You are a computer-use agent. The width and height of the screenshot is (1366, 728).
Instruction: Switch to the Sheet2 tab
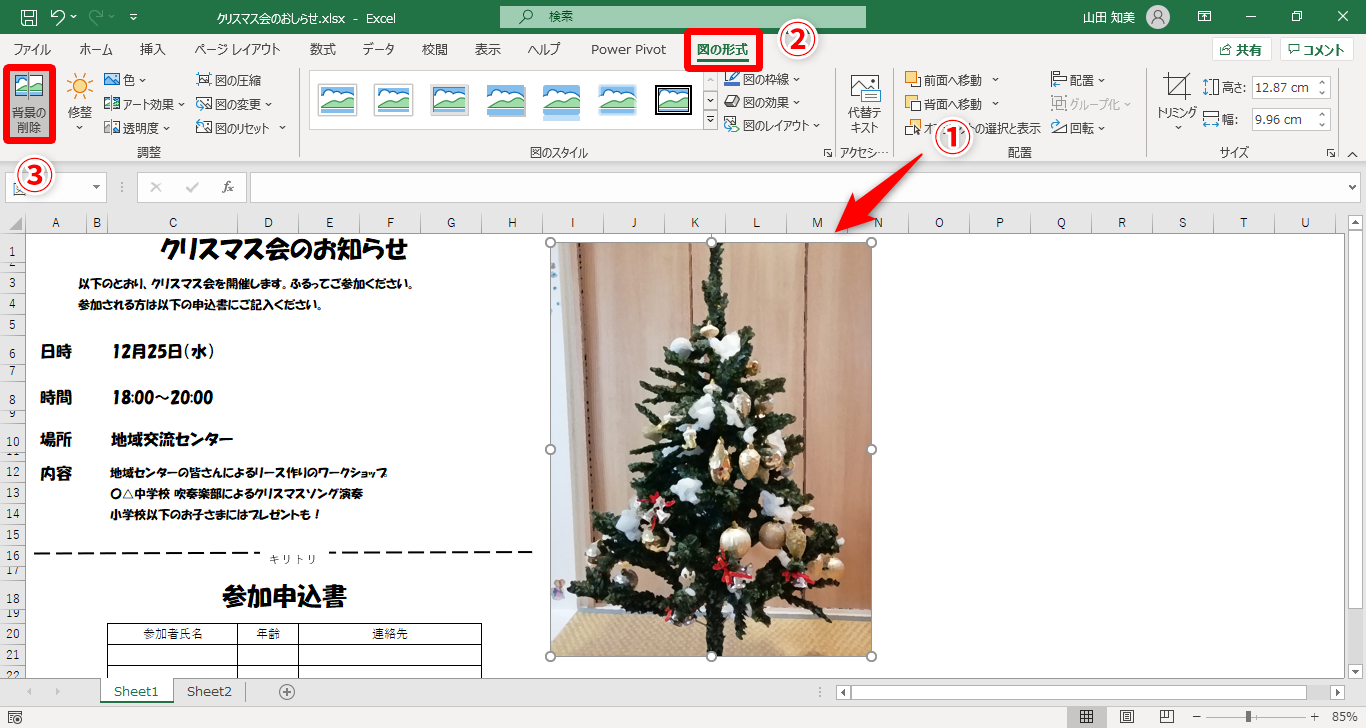point(209,691)
